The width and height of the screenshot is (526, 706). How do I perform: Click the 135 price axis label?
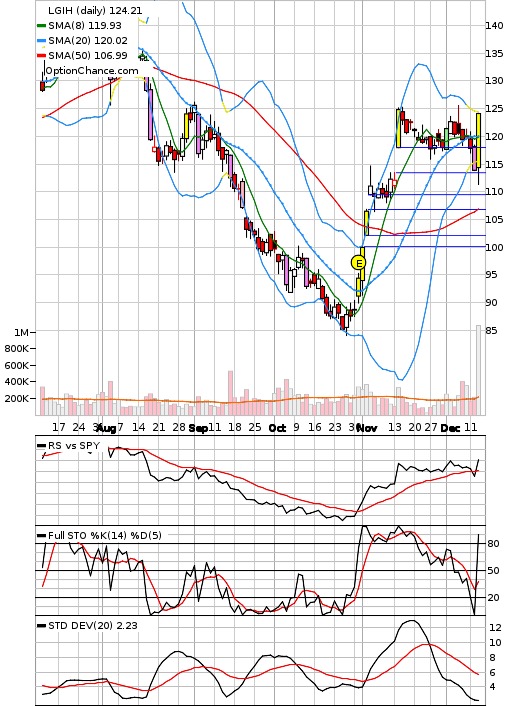(494, 54)
